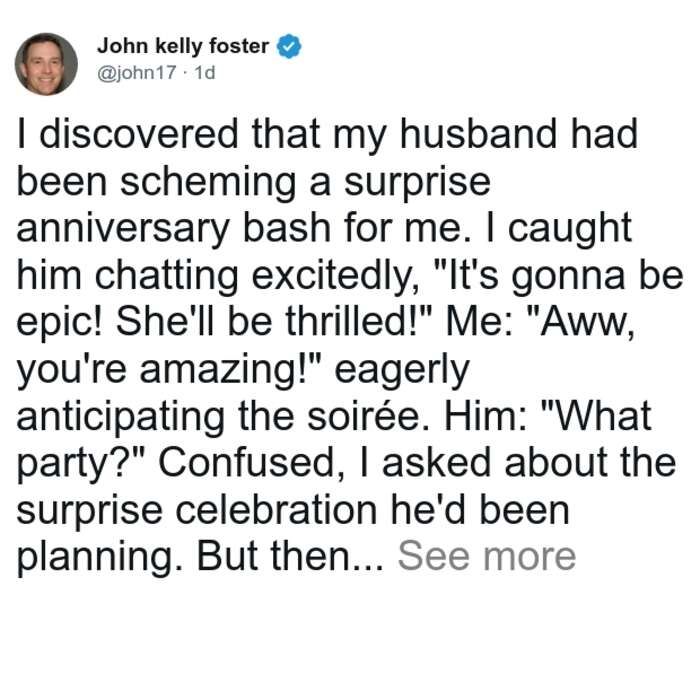Open John kelly foster's profile avatar
Viewport: 700px width, 700px height.
click(x=46, y=64)
